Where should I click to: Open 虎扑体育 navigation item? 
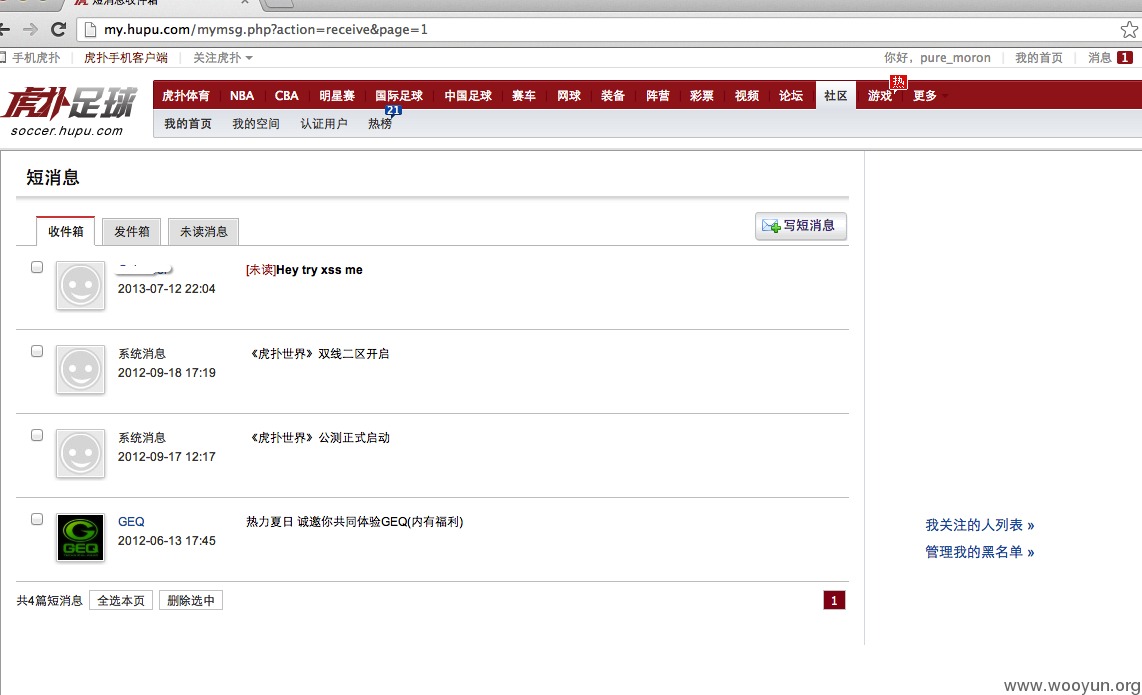click(186, 95)
